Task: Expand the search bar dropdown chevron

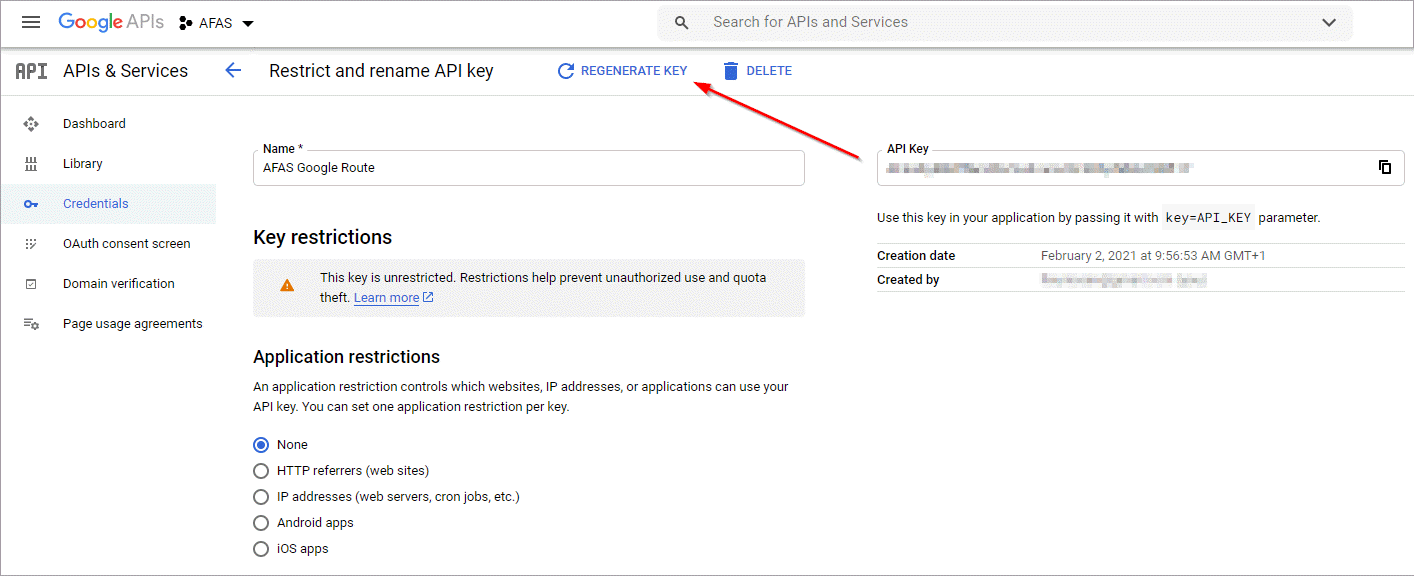Action: (1329, 22)
